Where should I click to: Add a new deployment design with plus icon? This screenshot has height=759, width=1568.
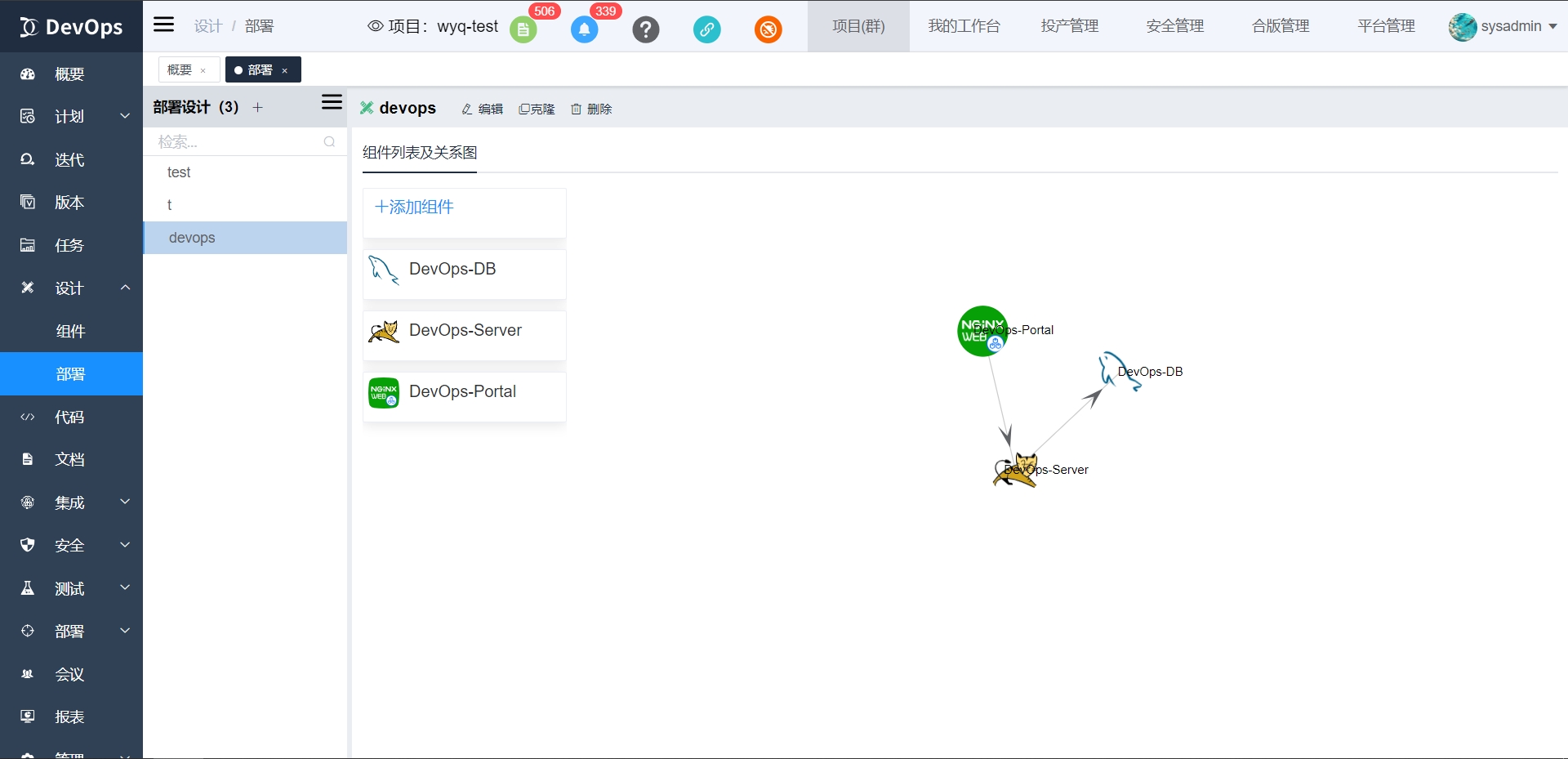(x=258, y=107)
